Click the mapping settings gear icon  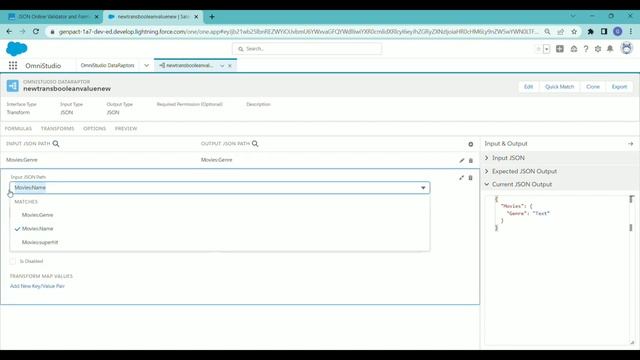(471, 144)
